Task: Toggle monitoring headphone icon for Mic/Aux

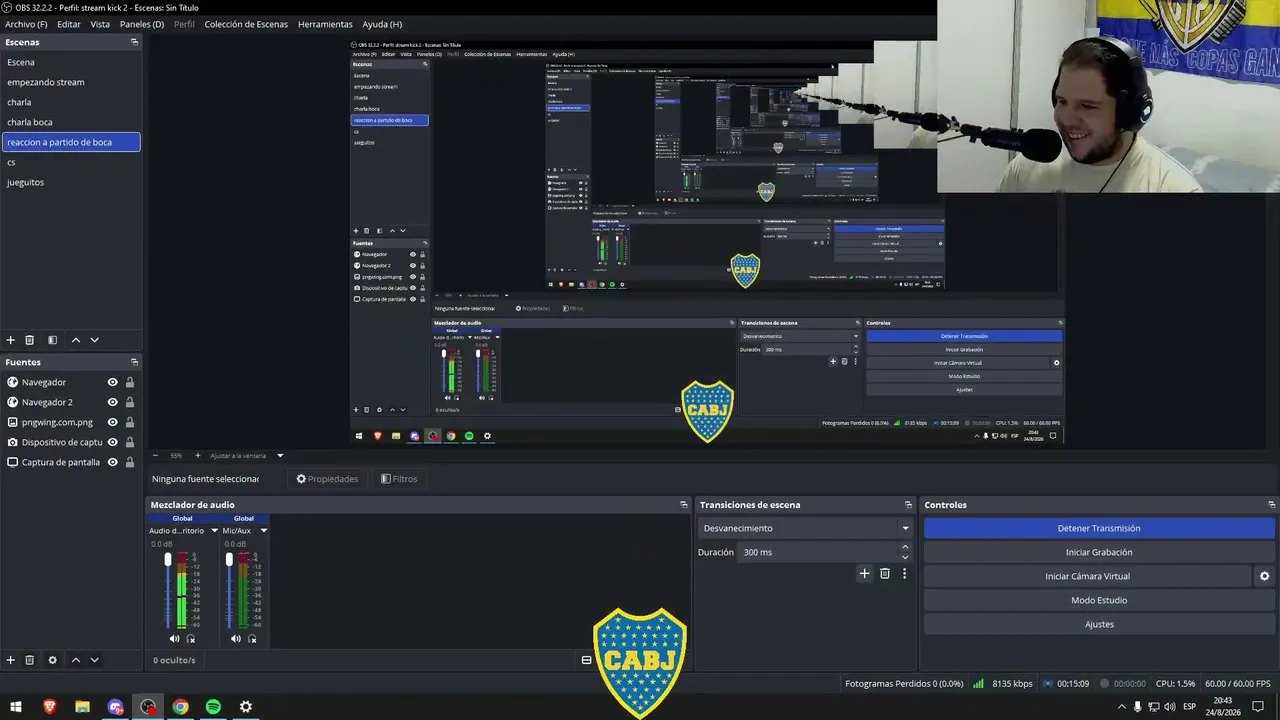Action: coord(252,638)
